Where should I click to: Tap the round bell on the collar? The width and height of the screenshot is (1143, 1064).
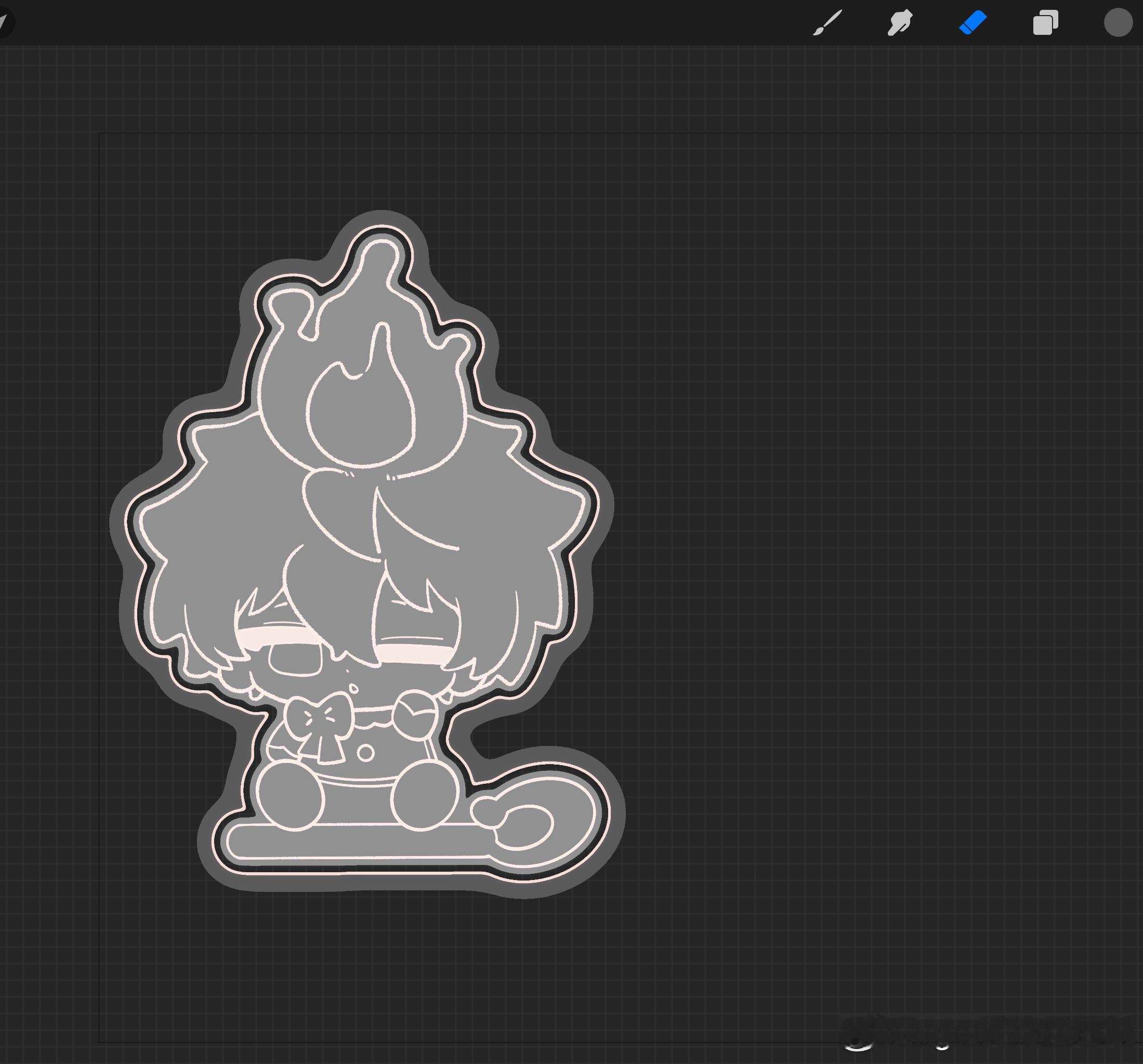tap(416, 716)
